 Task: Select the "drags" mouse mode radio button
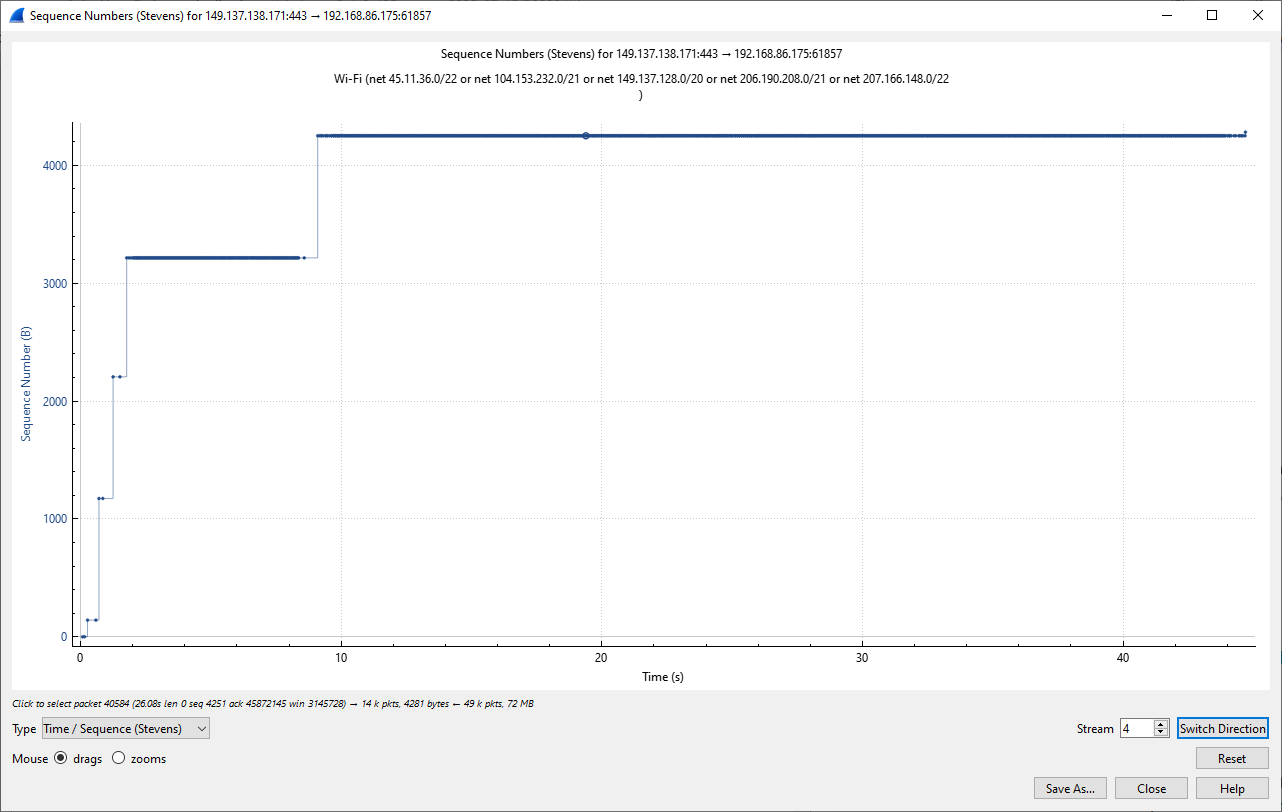[x=61, y=759]
